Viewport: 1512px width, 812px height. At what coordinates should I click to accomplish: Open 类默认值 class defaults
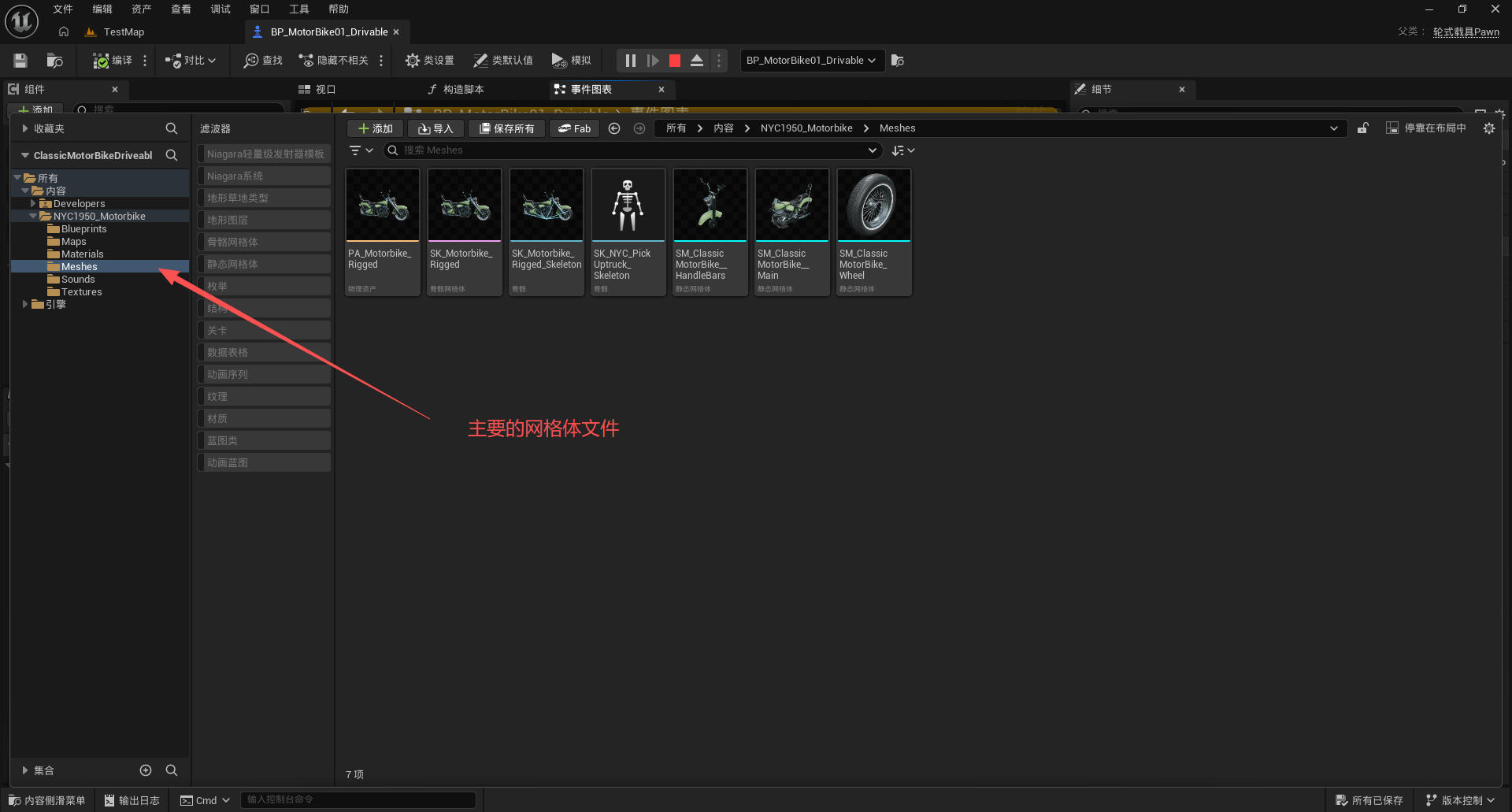(x=502, y=61)
